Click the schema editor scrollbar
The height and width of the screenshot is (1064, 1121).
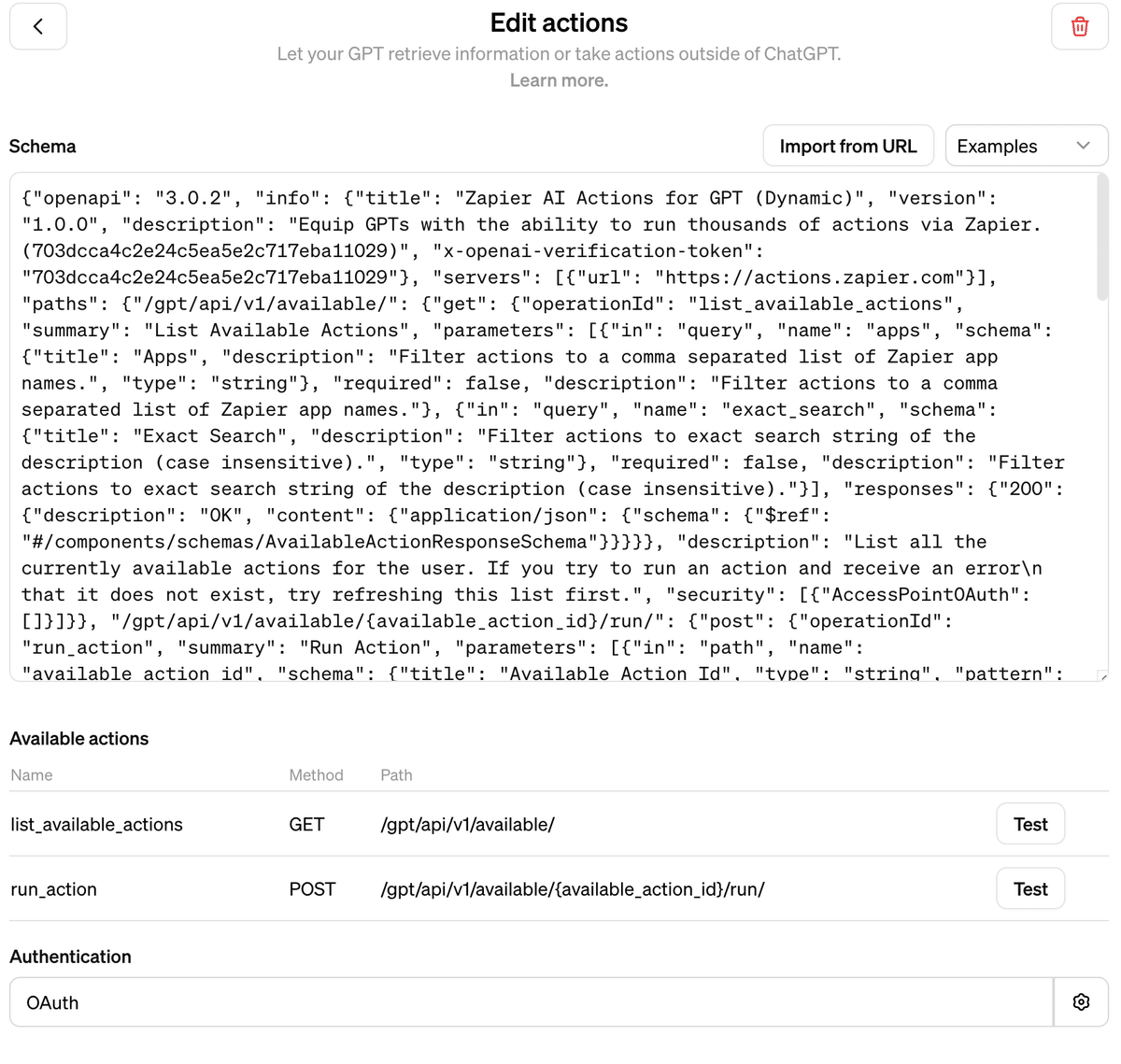[x=1102, y=238]
